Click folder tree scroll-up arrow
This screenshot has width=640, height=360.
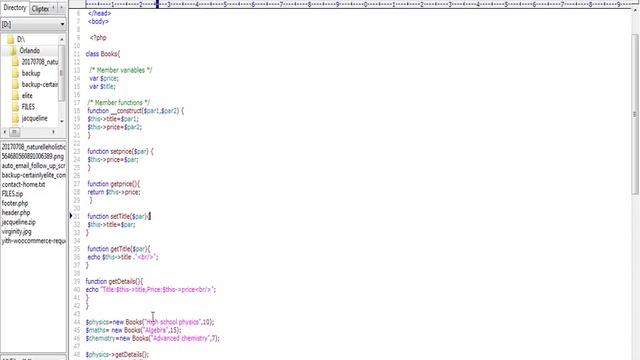click(x=62, y=39)
